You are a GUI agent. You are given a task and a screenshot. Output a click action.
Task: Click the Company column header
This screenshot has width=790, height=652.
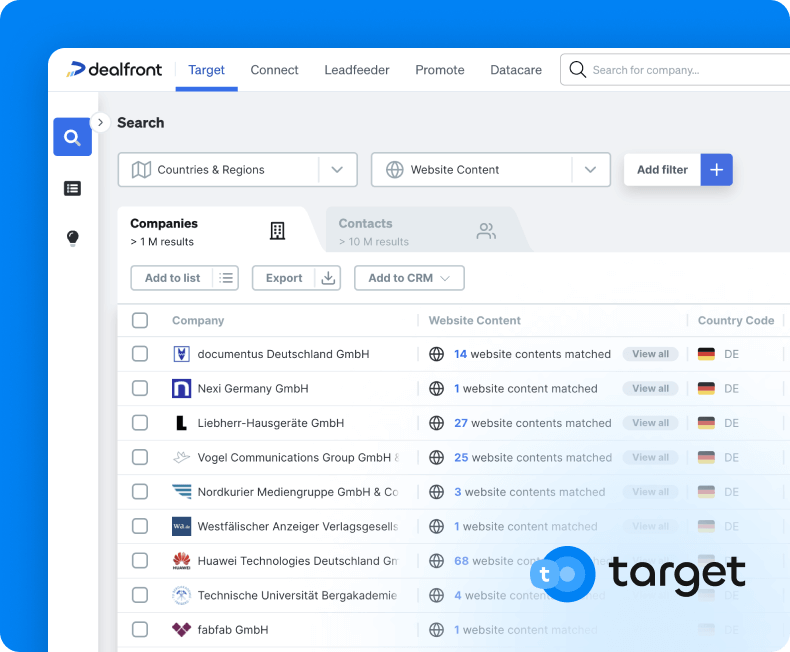198,320
